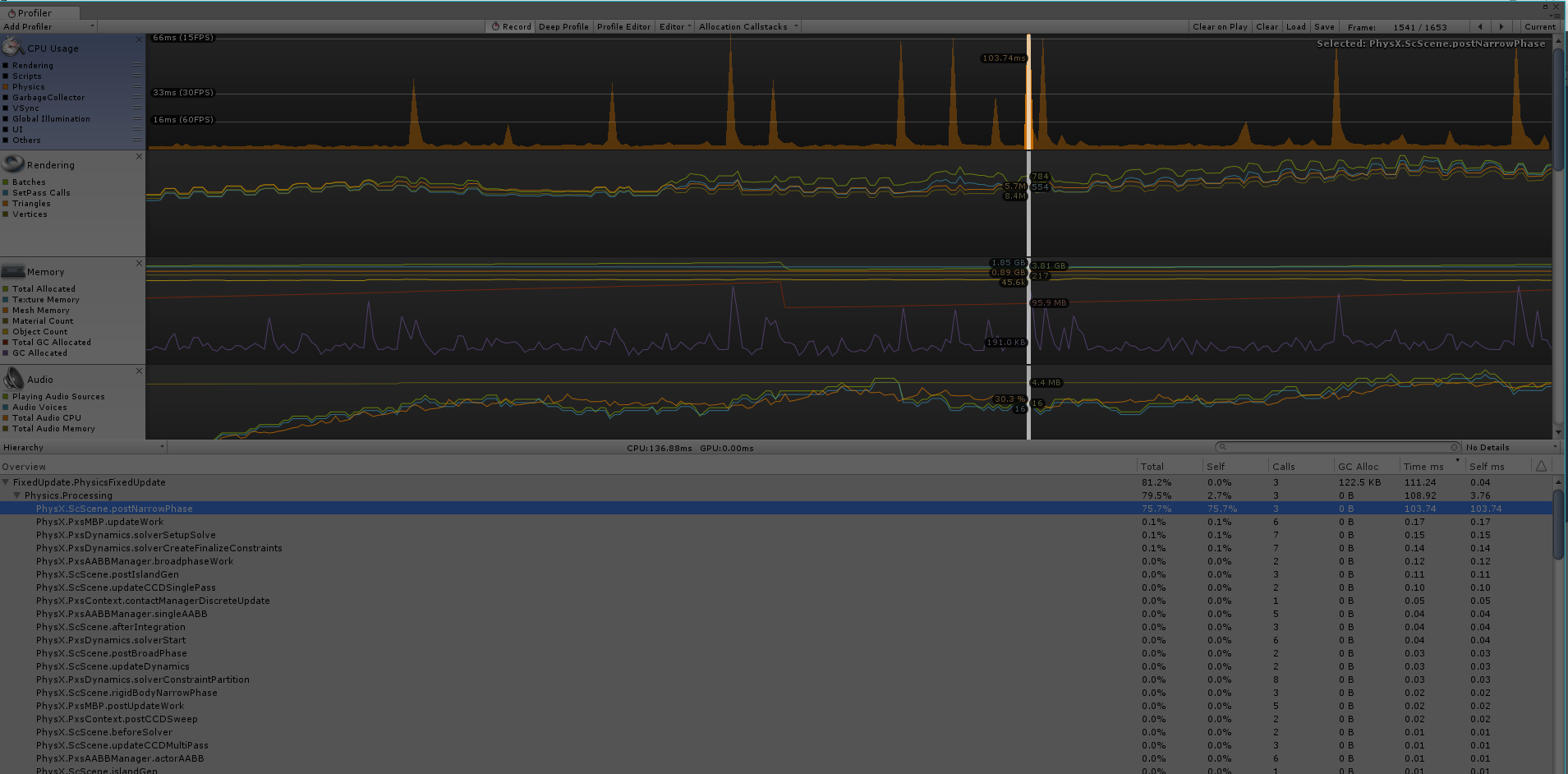Grab the reorder handle beside Rendering category
This screenshot has height=774, width=1568.
coord(137,65)
